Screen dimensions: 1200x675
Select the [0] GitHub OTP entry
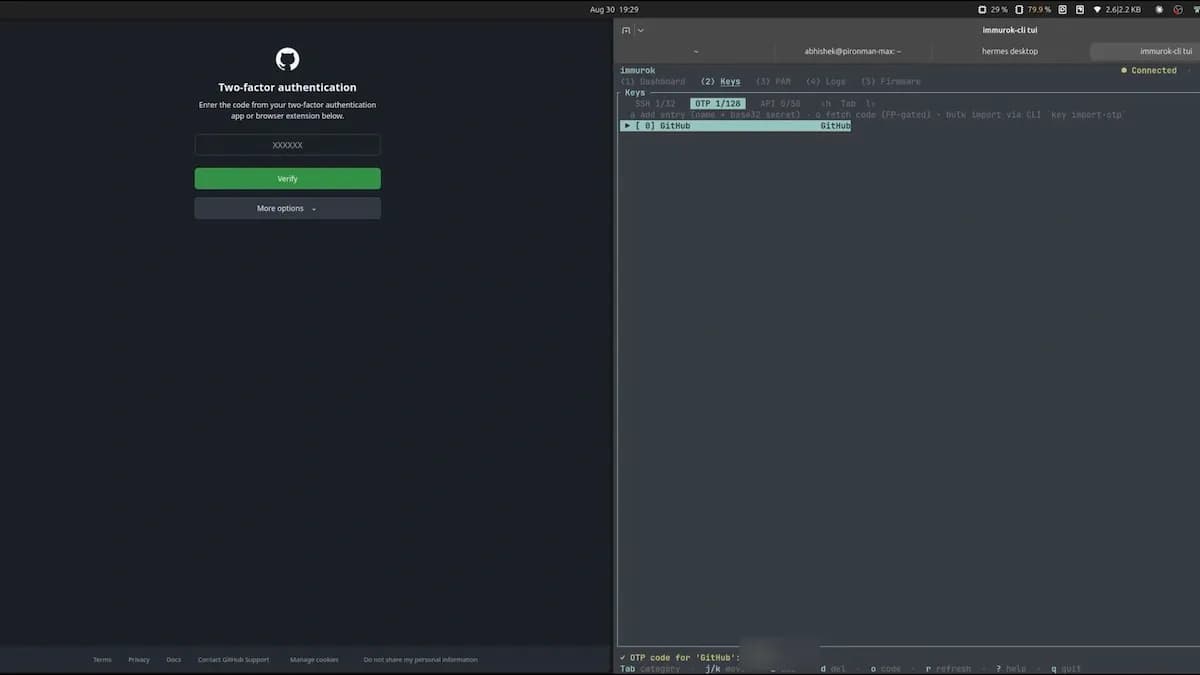pyautogui.click(x=735, y=126)
